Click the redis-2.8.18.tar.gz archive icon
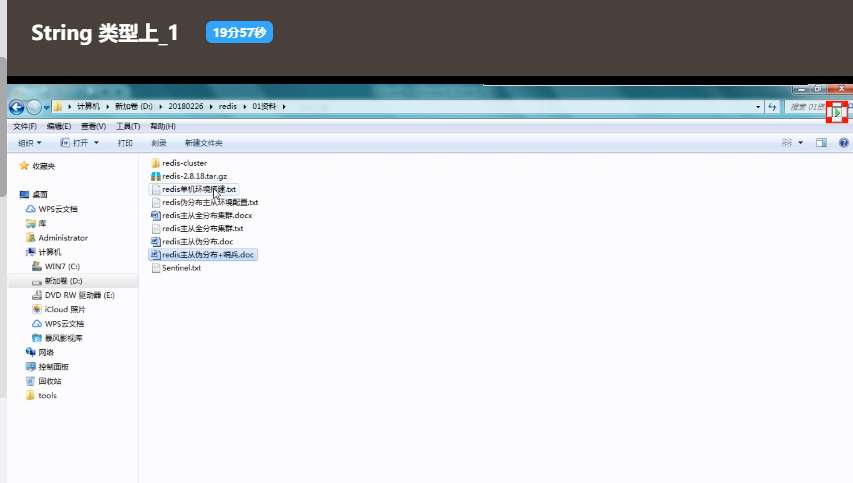The height and width of the screenshot is (483, 853). pyautogui.click(x=156, y=176)
